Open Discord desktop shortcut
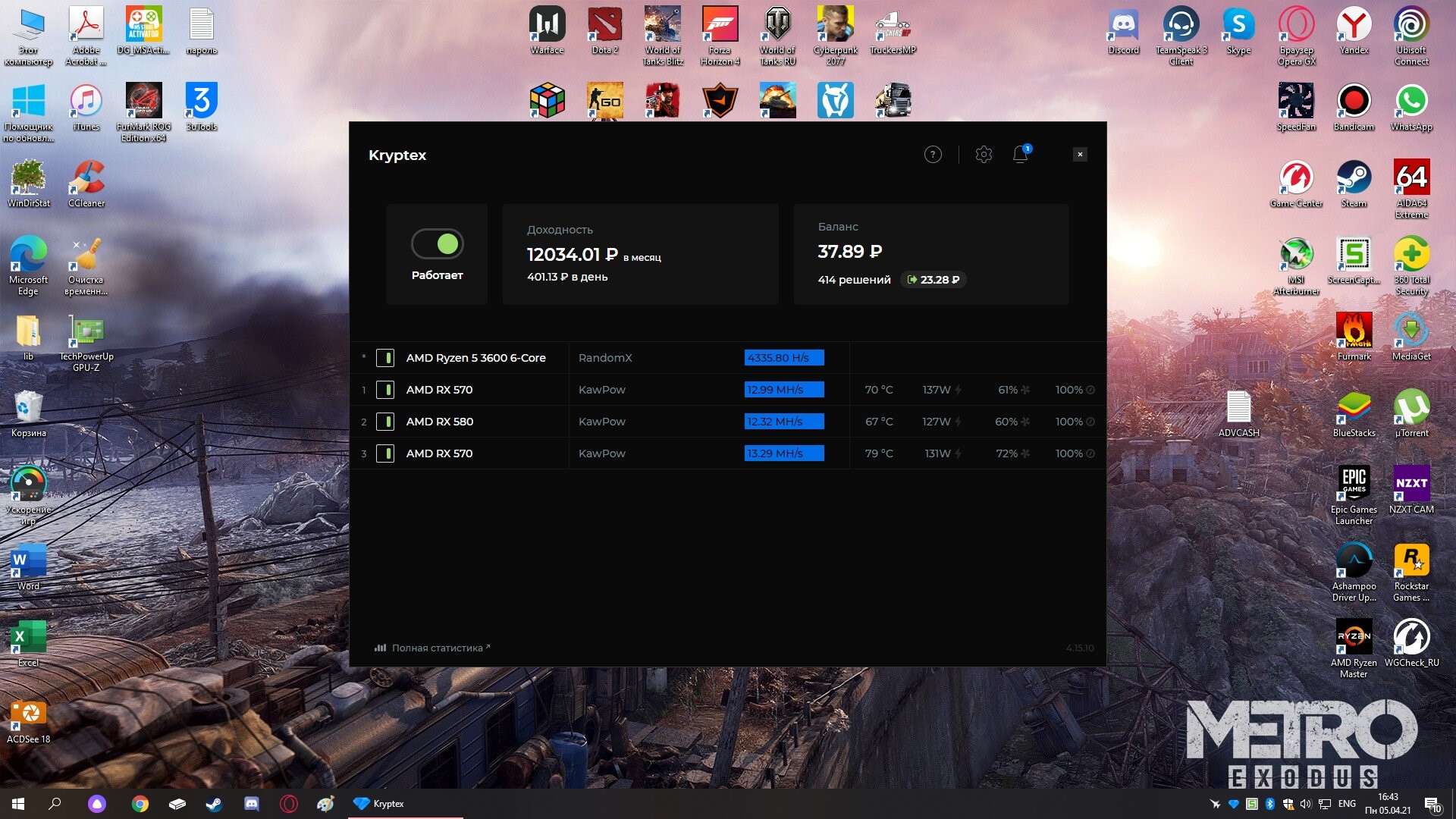The image size is (1456, 819). pos(1124,30)
